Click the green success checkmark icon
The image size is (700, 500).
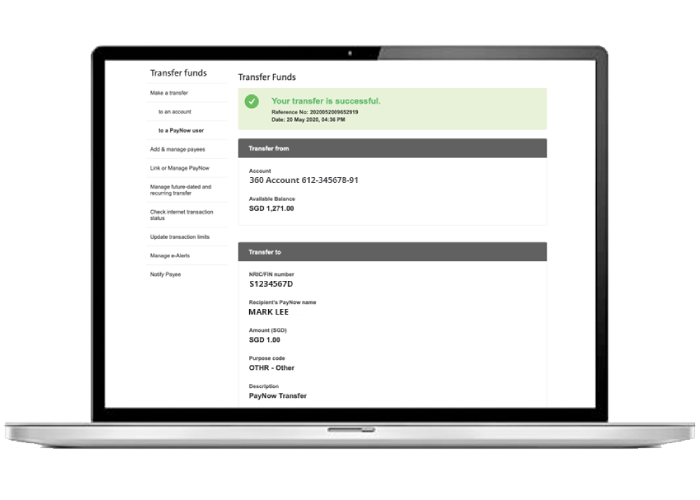coord(252,101)
